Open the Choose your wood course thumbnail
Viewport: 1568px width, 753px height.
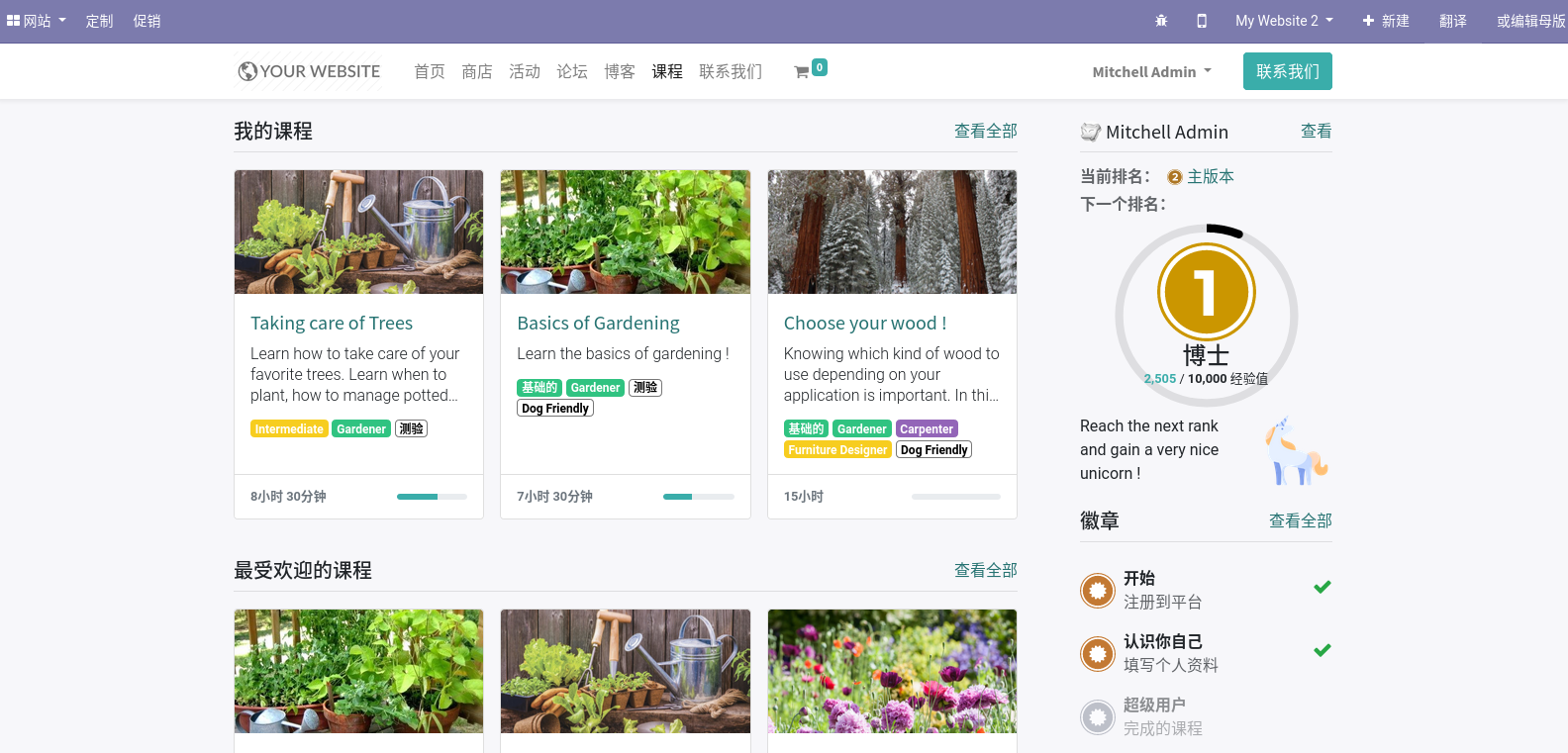pyautogui.click(x=892, y=233)
